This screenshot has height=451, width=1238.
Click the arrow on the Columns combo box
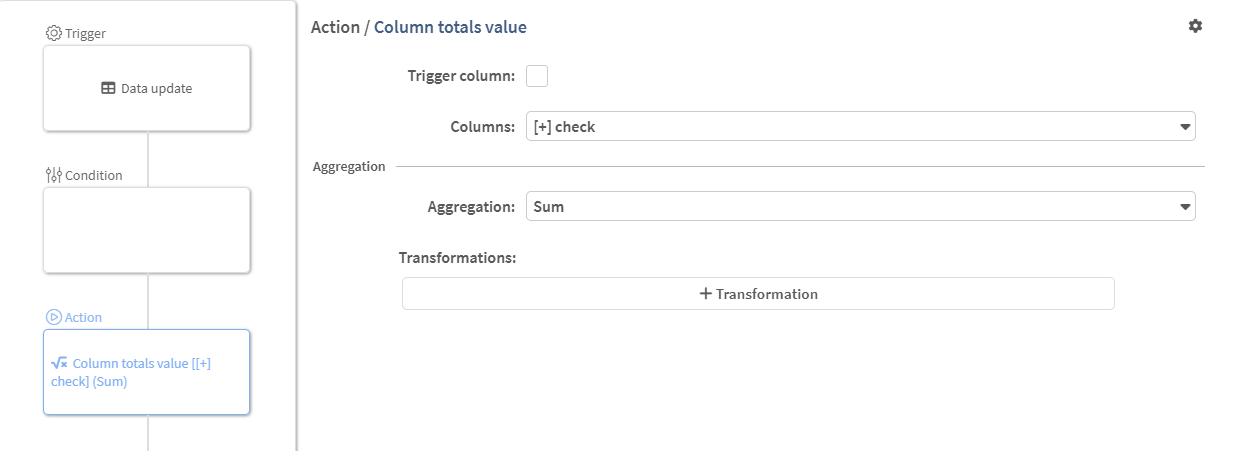point(1185,127)
